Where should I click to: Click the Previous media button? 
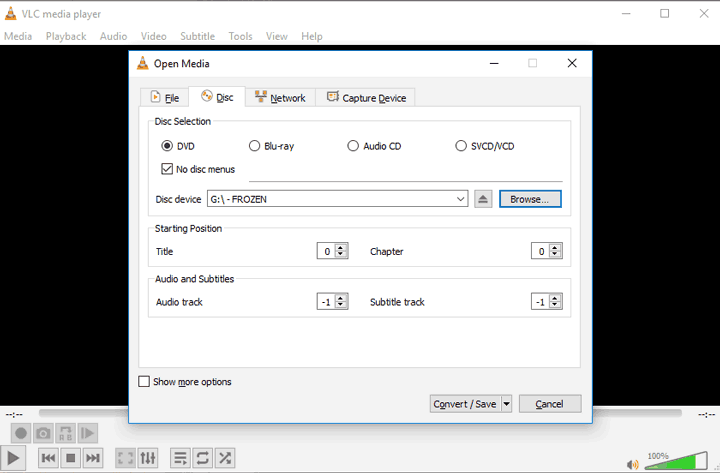(x=48, y=458)
